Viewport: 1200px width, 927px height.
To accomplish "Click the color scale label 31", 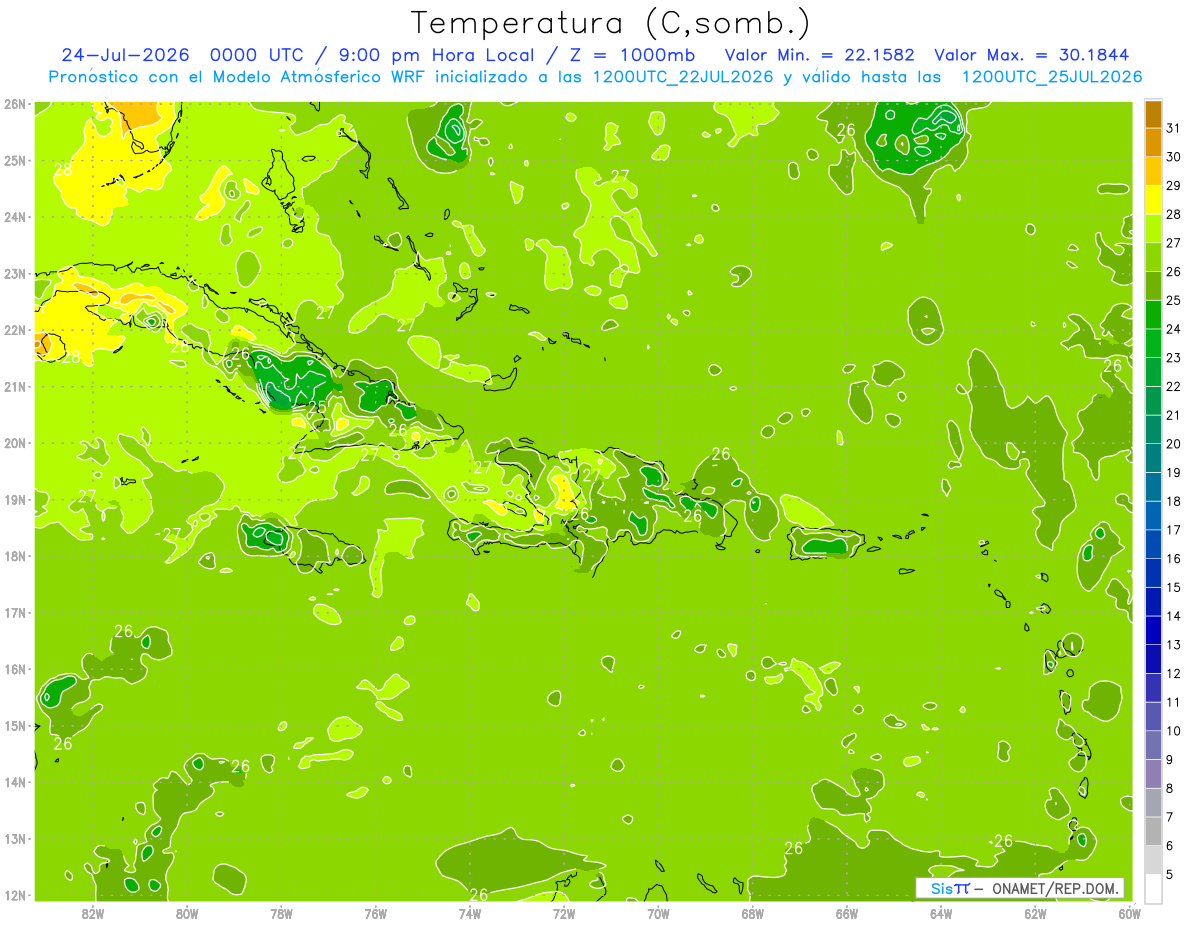I will point(1174,128).
